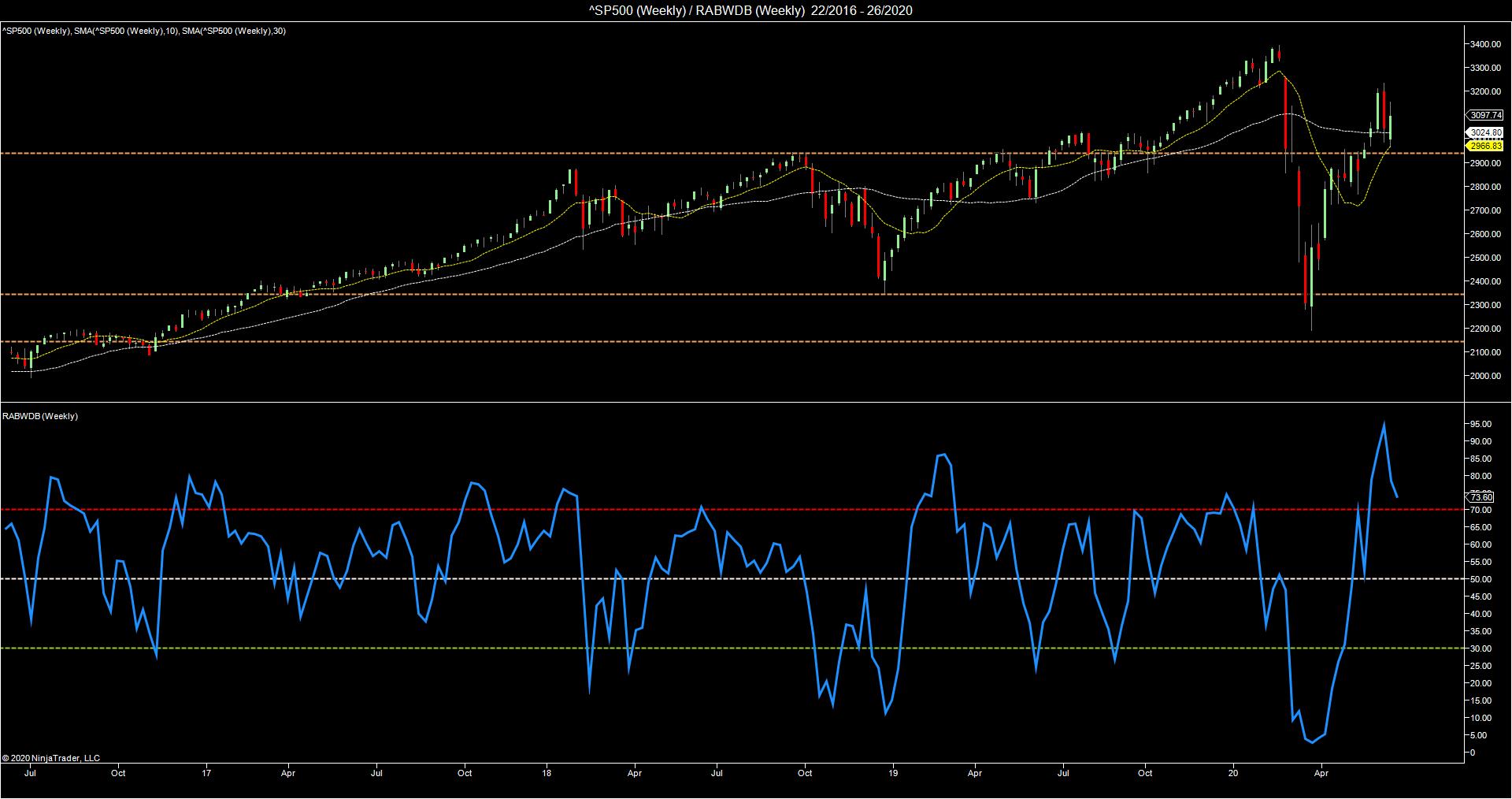Click the 2700.00 price axis label
The width and height of the screenshot is (1512, 799).
tap(1484, 210)
